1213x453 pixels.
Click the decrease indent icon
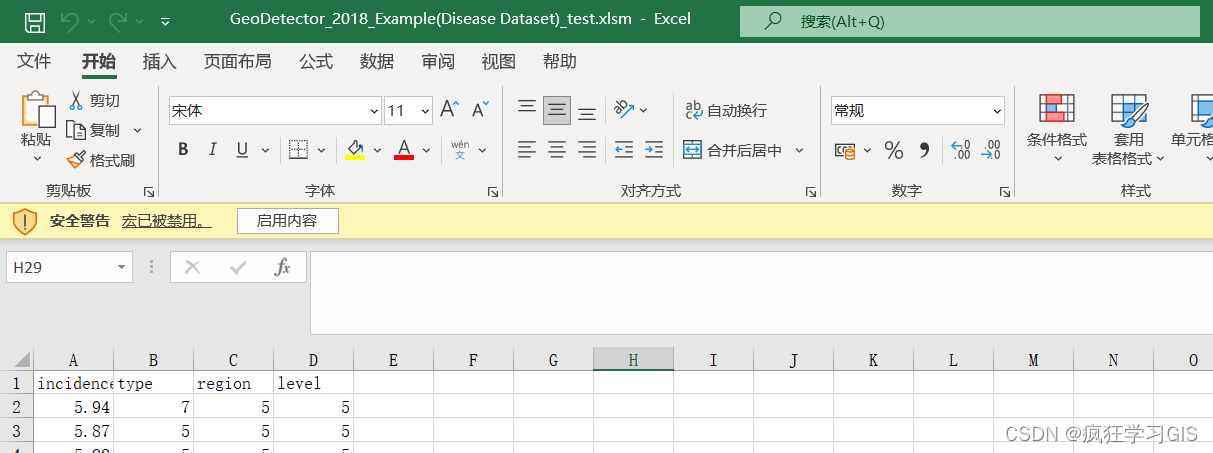(x=624, y=150)
